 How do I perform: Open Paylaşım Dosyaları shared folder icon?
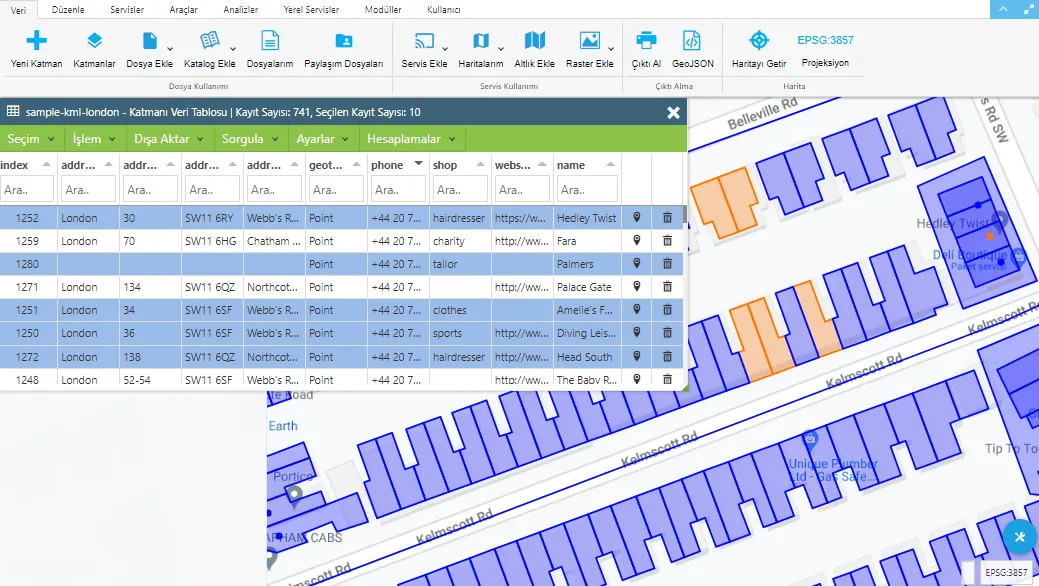[x=343, y=40]
